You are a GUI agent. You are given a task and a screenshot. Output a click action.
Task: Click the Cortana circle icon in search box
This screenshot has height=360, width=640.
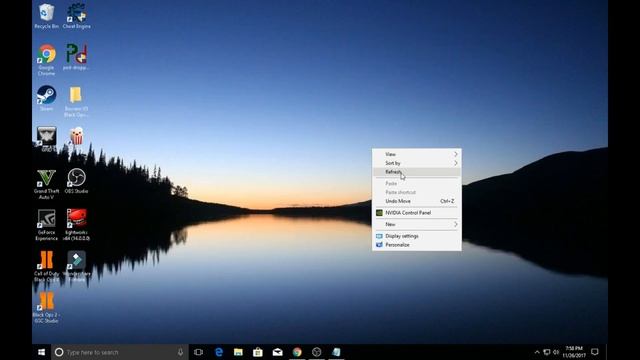click(x=59, y=352)
